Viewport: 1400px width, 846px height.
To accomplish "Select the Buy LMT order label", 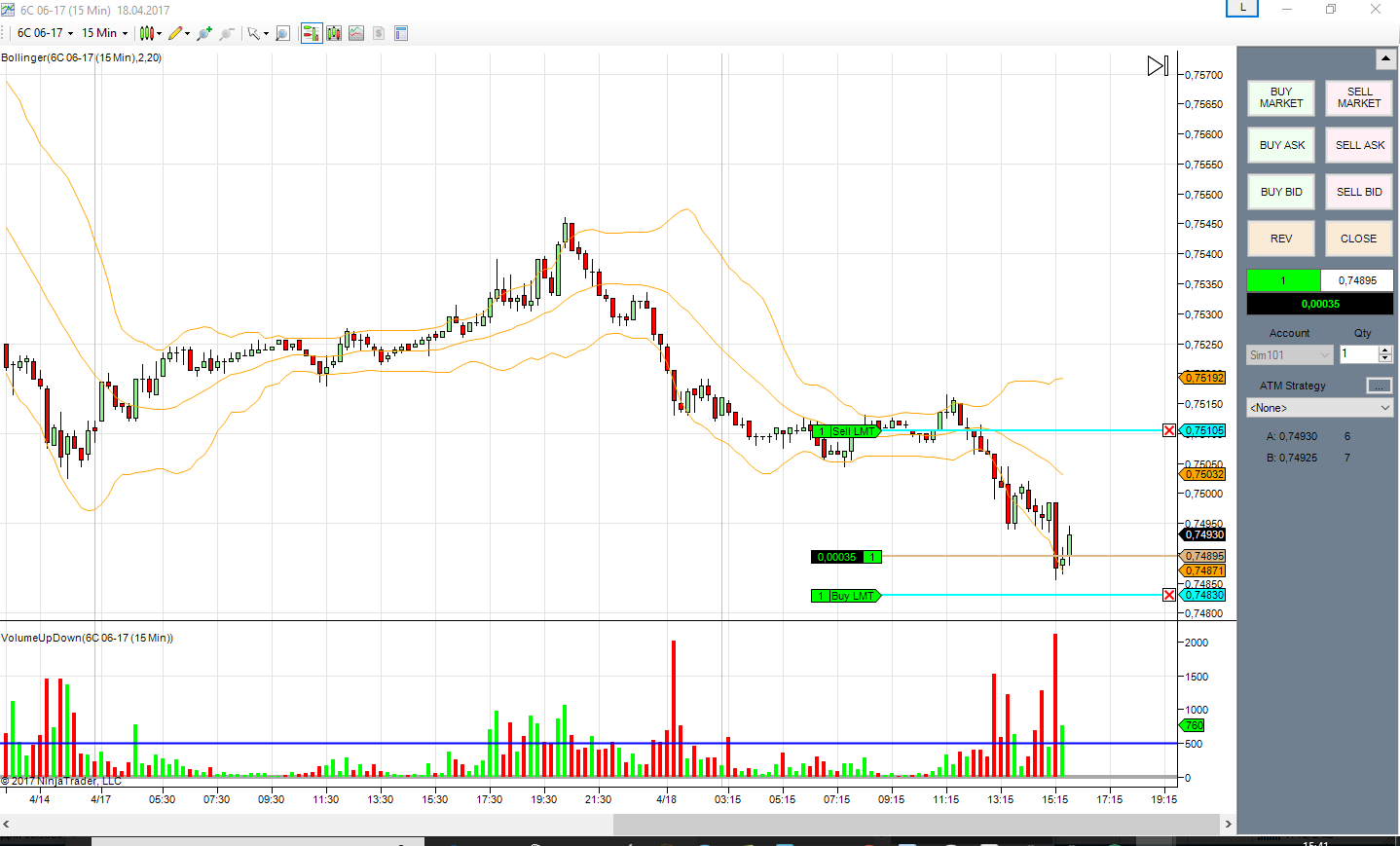I will 846,596.
